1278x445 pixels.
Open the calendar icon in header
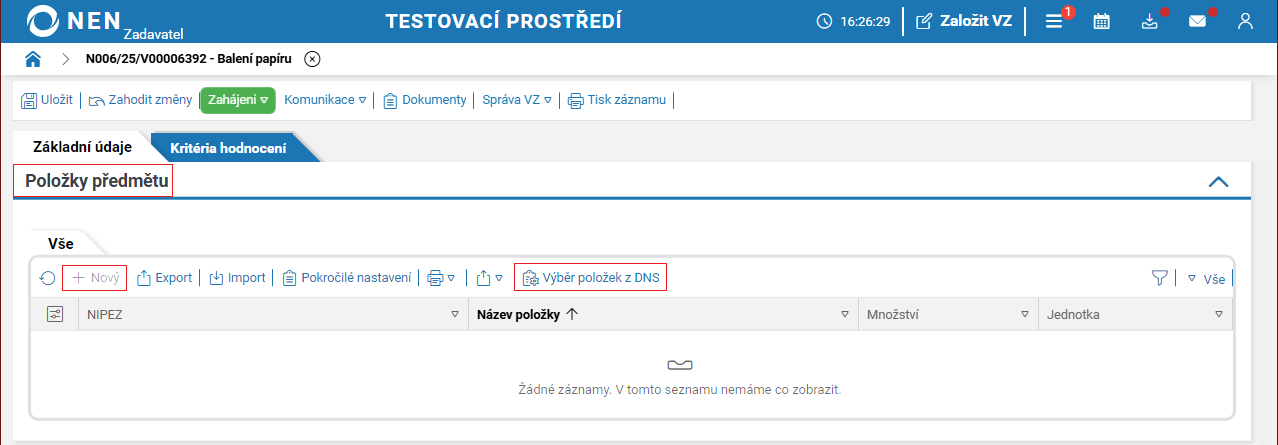click(x=1101, y=21)
